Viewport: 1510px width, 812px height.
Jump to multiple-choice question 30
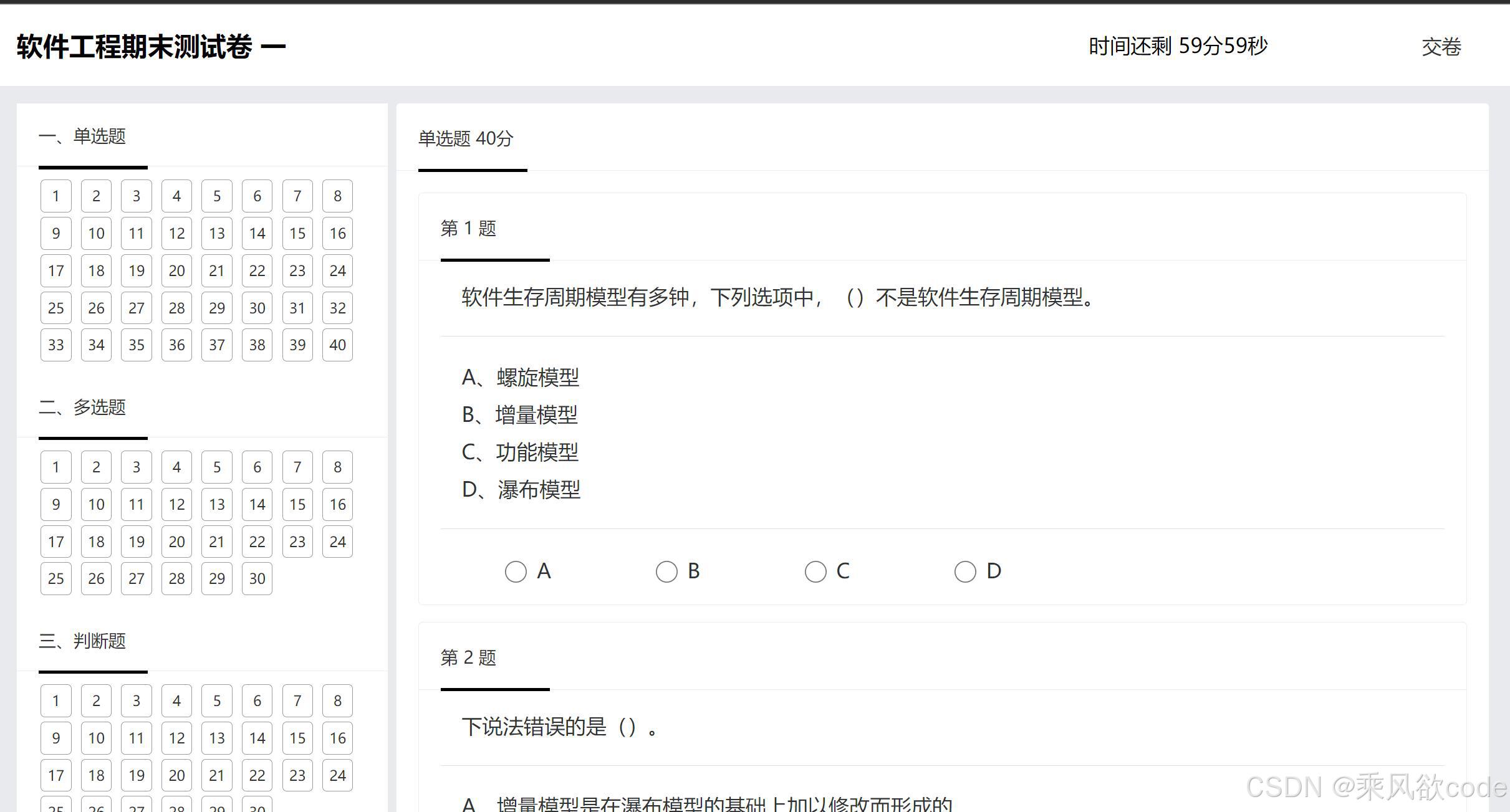pyautogui.click(x=257, y=578)
